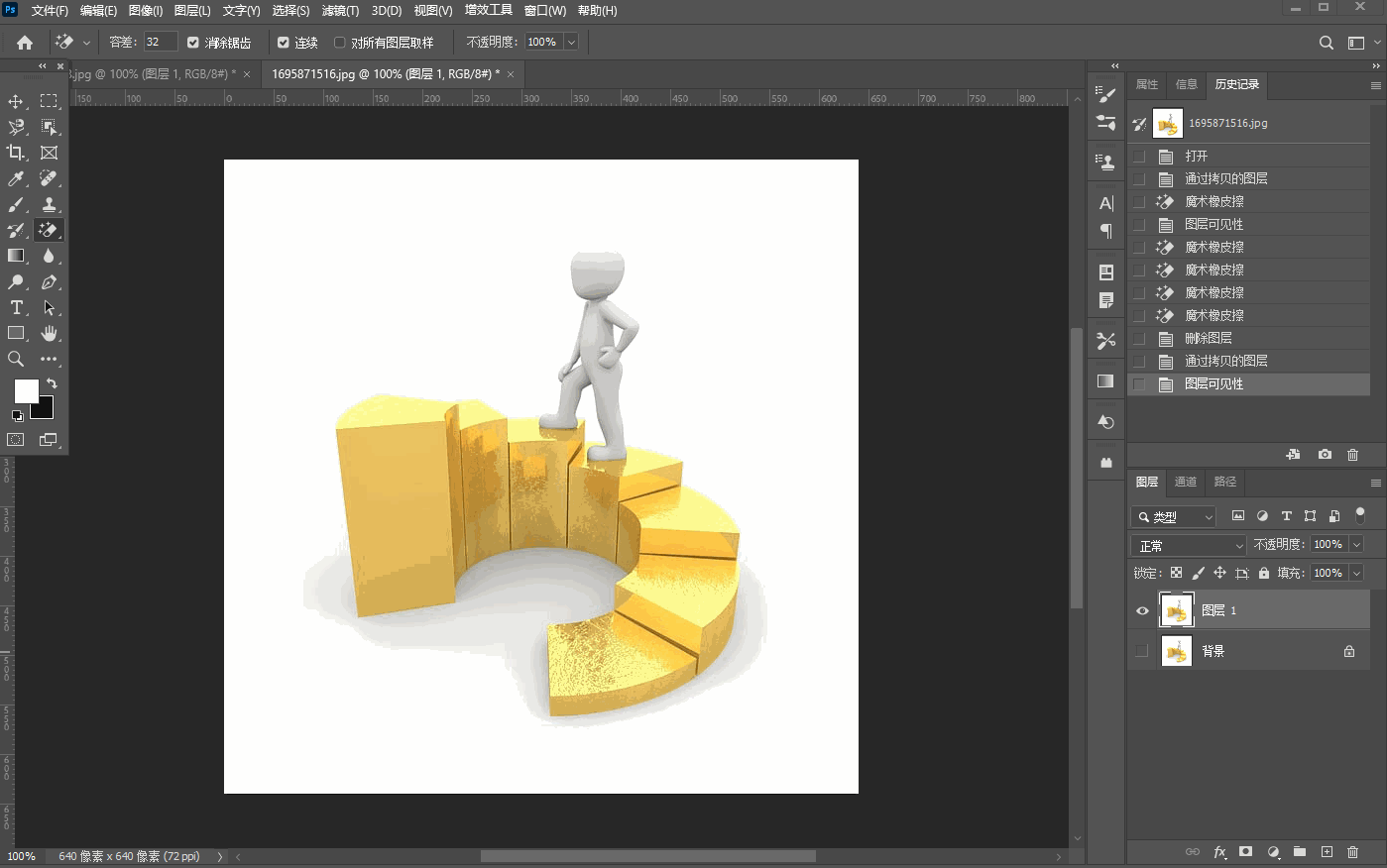The width and height of the screenshot is (1387, 868).
Task: Expand the layer 不透明度 slider dropdown
Action: pyautogui.click(x=1356, y=544)
